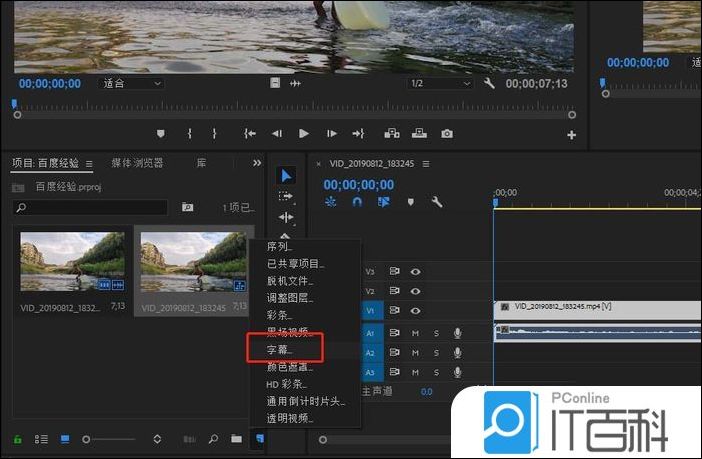This screenshot has width=702, height=459.
Task: Mute audio track A1
Action: pos(415,332)
